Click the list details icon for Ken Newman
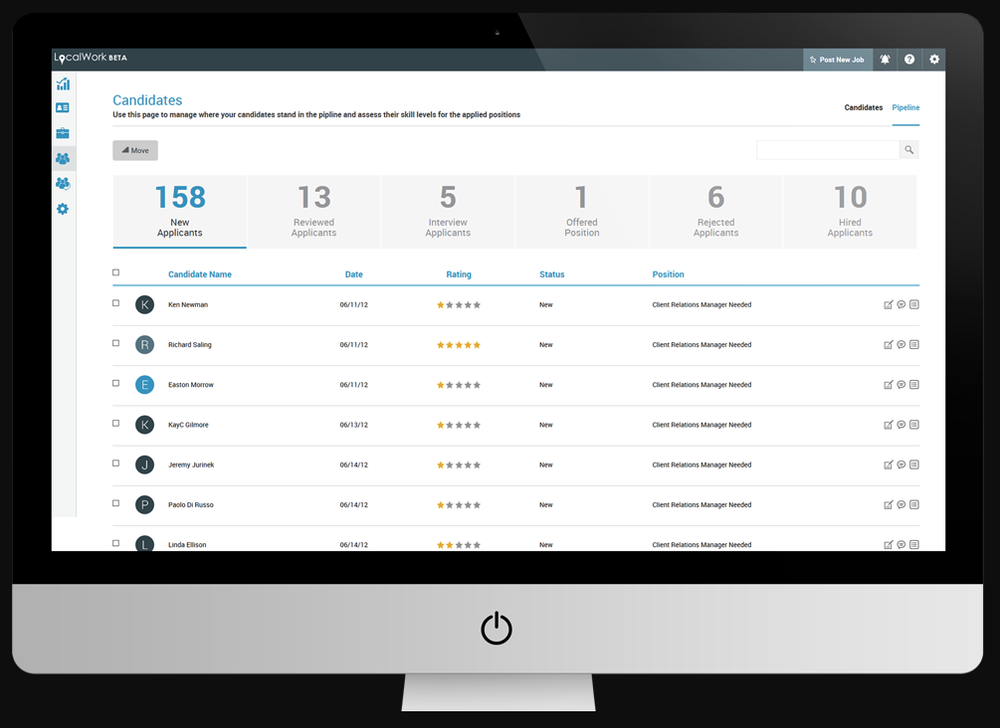The height and width of the screenshot is (728, 1000). 914,305
